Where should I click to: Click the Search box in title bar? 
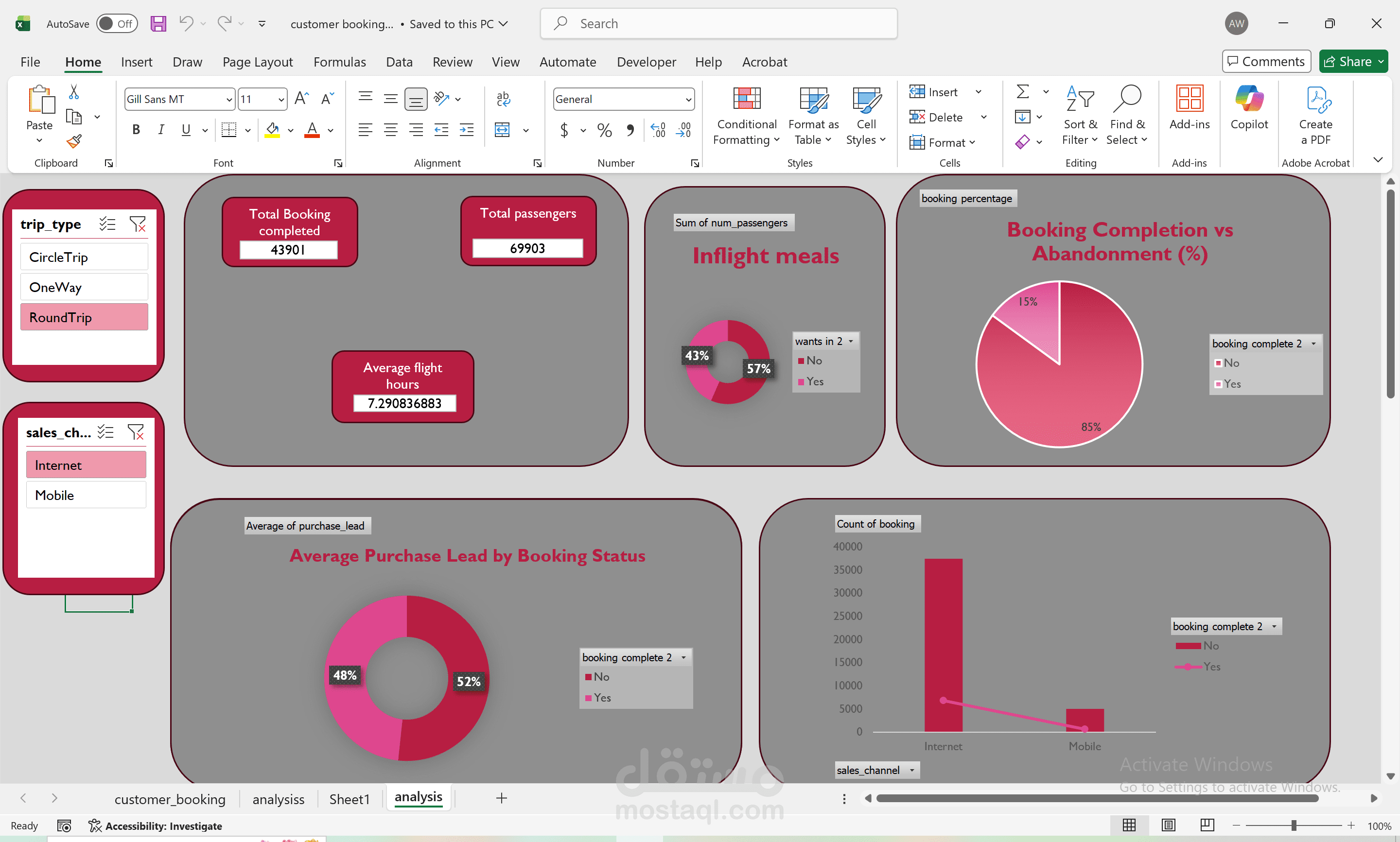coord(718,23)
